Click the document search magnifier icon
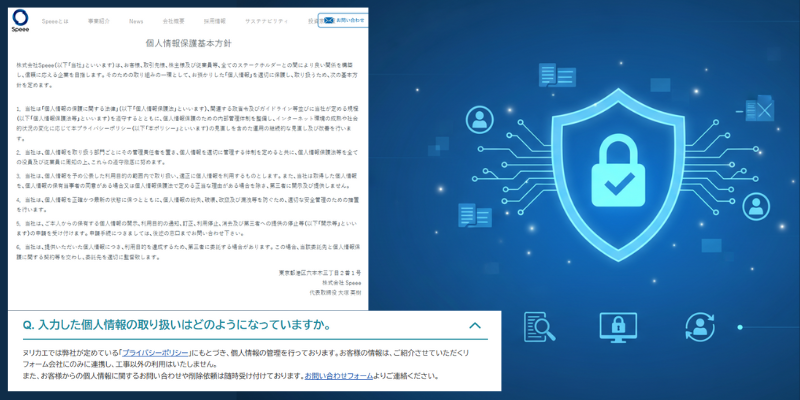 click(539, 327)
